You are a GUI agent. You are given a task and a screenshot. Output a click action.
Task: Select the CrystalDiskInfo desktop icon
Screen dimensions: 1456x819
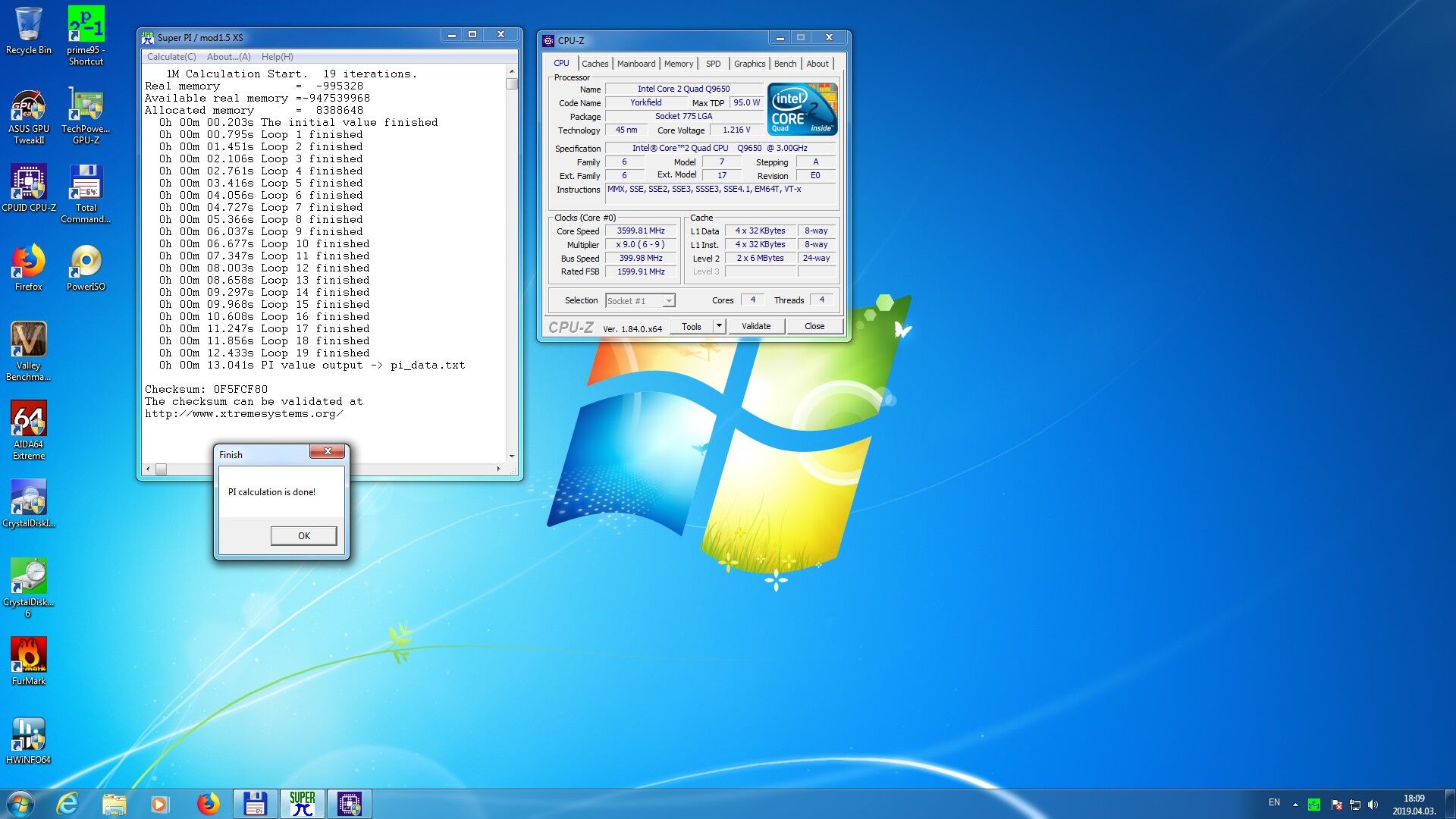29,503
